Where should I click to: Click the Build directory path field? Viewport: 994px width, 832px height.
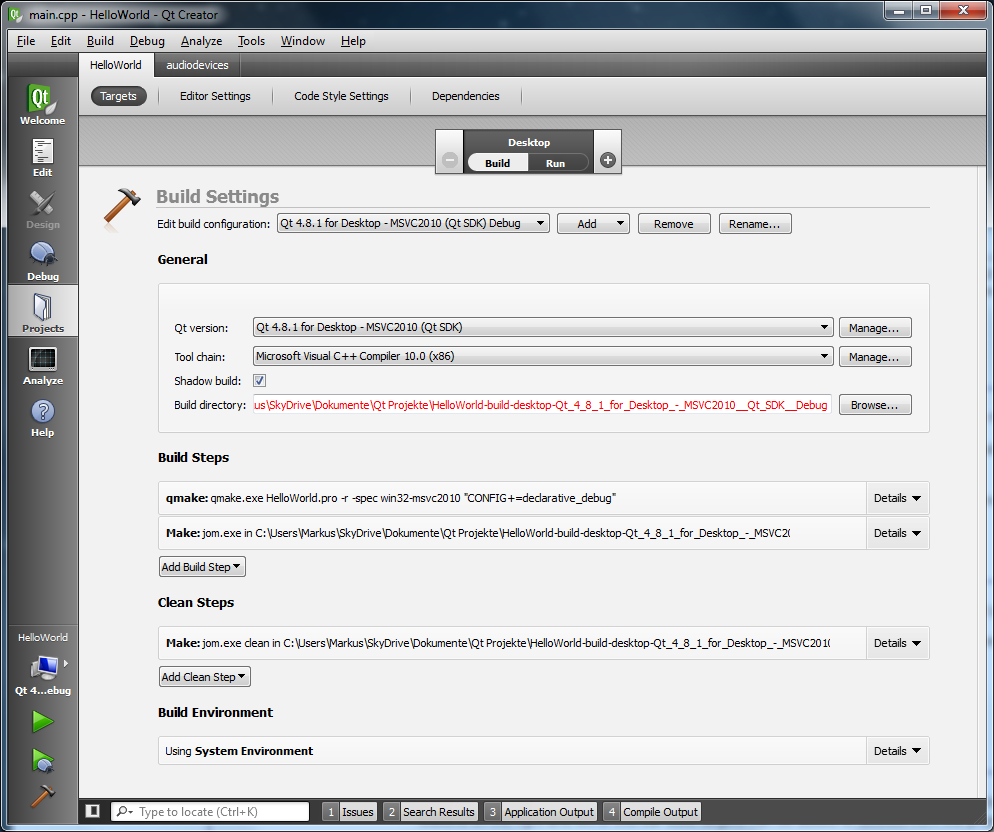pos(542,405)
